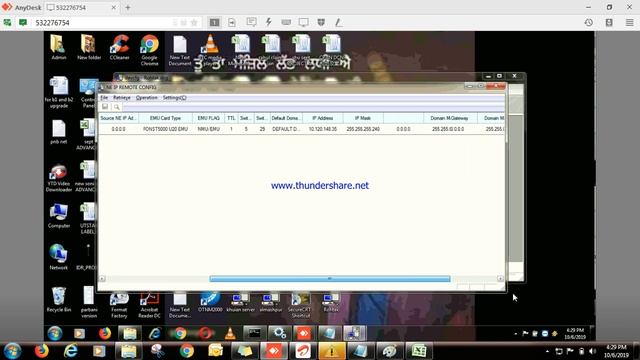The width and height of the screenshot is (640, 360).
Task: Click the EMU Card Type column header
Action: tap(165, 118)
